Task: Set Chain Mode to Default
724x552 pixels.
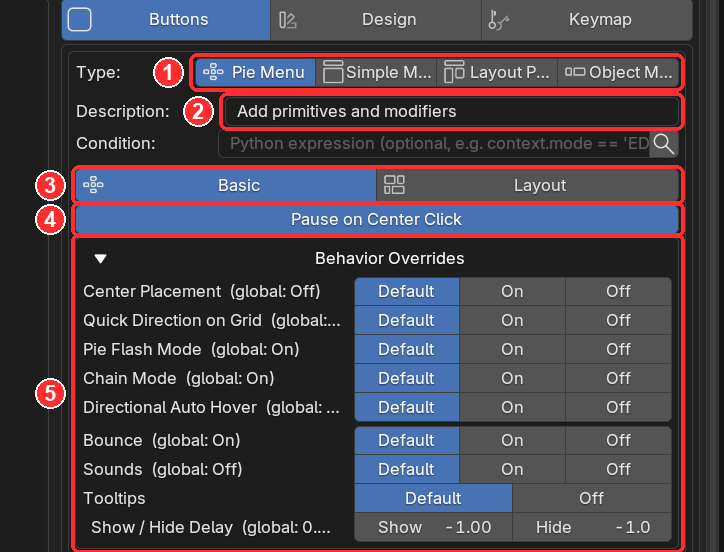Action: [406, 378]
